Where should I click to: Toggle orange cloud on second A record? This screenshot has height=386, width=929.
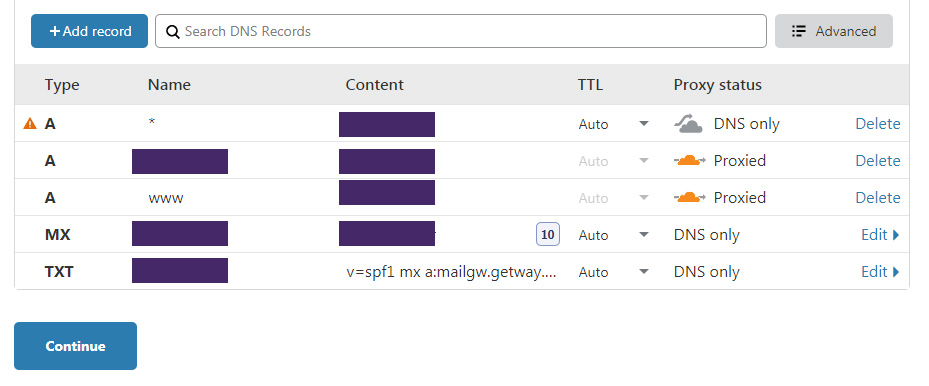coord(690,160)
